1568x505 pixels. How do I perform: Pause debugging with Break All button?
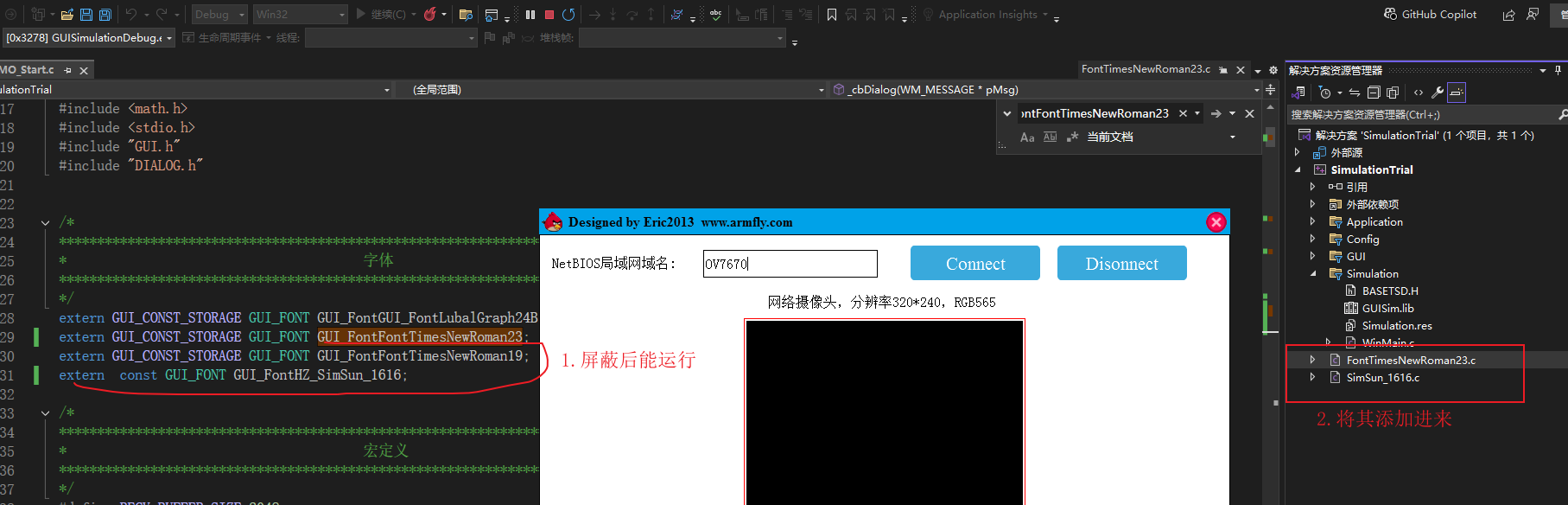click(530, 15)
